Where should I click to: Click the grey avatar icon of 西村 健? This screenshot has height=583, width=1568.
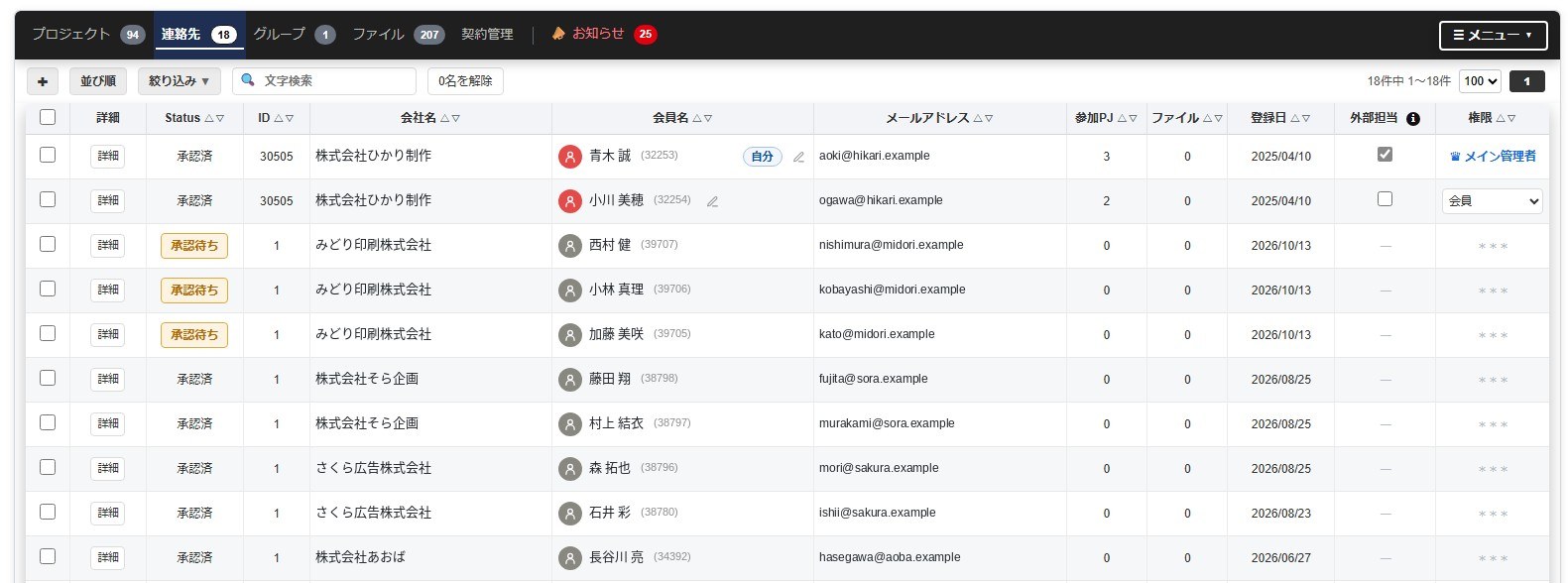pos(569,245)
